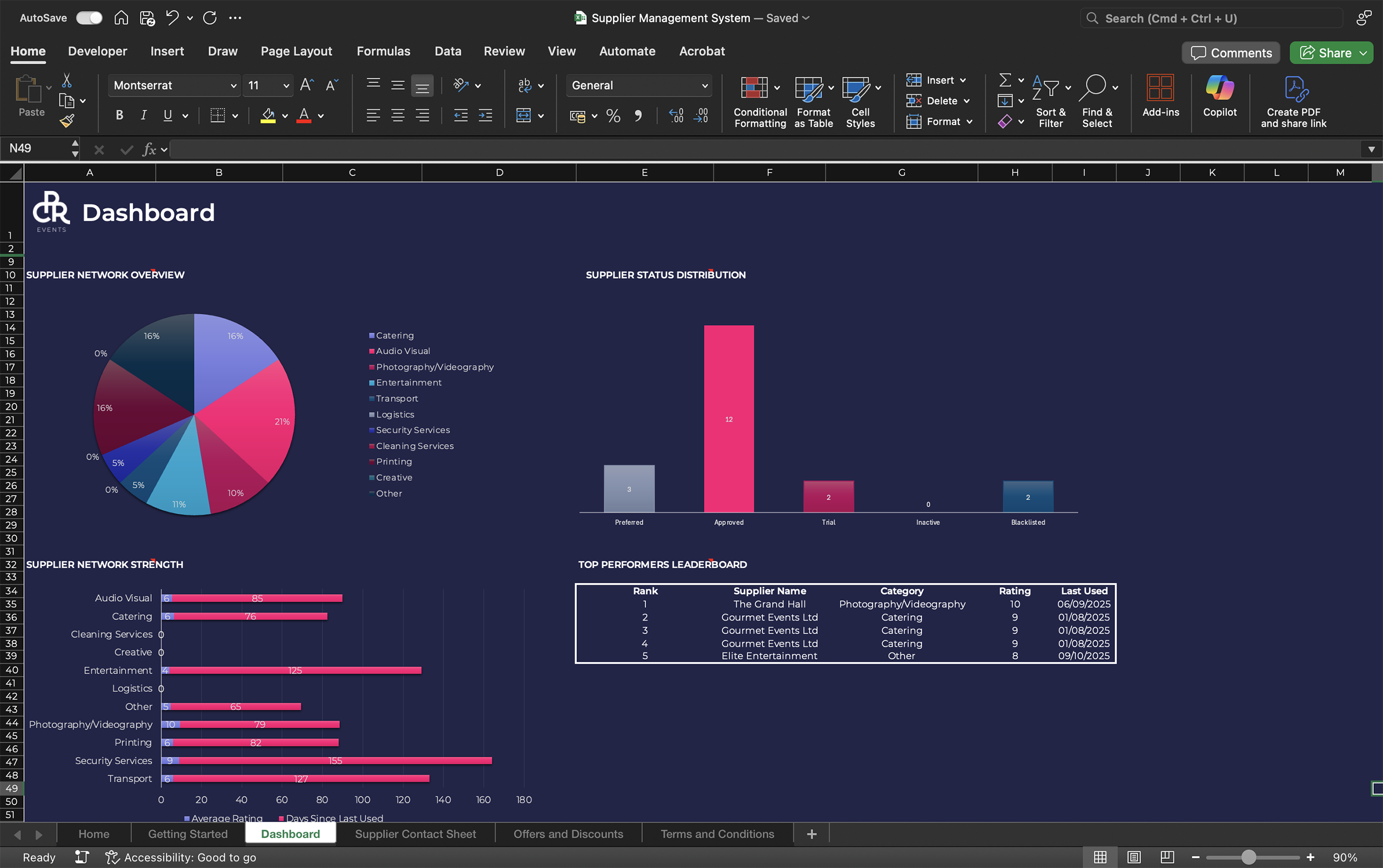This screenshot has height=868, width=1383.
Task: Open the Comments pane
Action: [x=1230, y=53]
